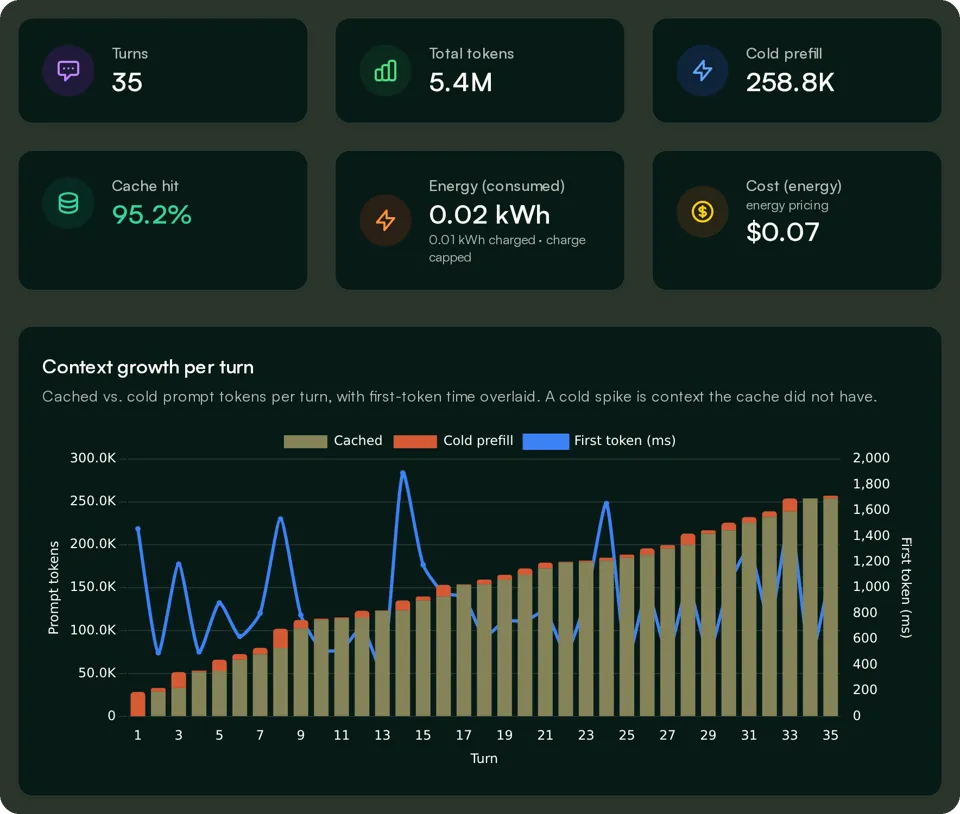The width and height of the screenshot is (960, 814).
Task: Click the $0.07 cost value
Action: (782, 232)
